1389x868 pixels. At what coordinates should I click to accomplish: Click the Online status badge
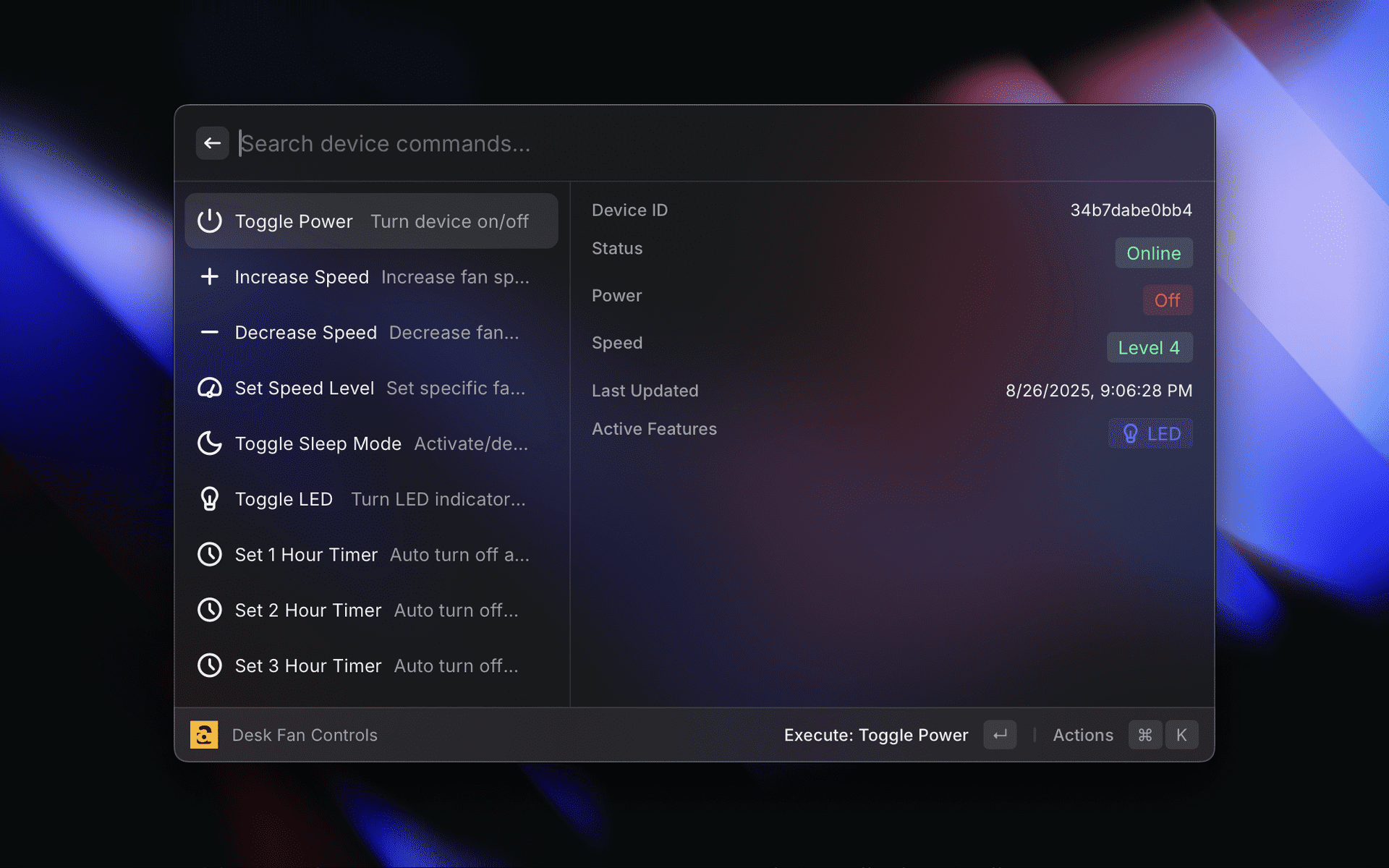pos(1153,253)
